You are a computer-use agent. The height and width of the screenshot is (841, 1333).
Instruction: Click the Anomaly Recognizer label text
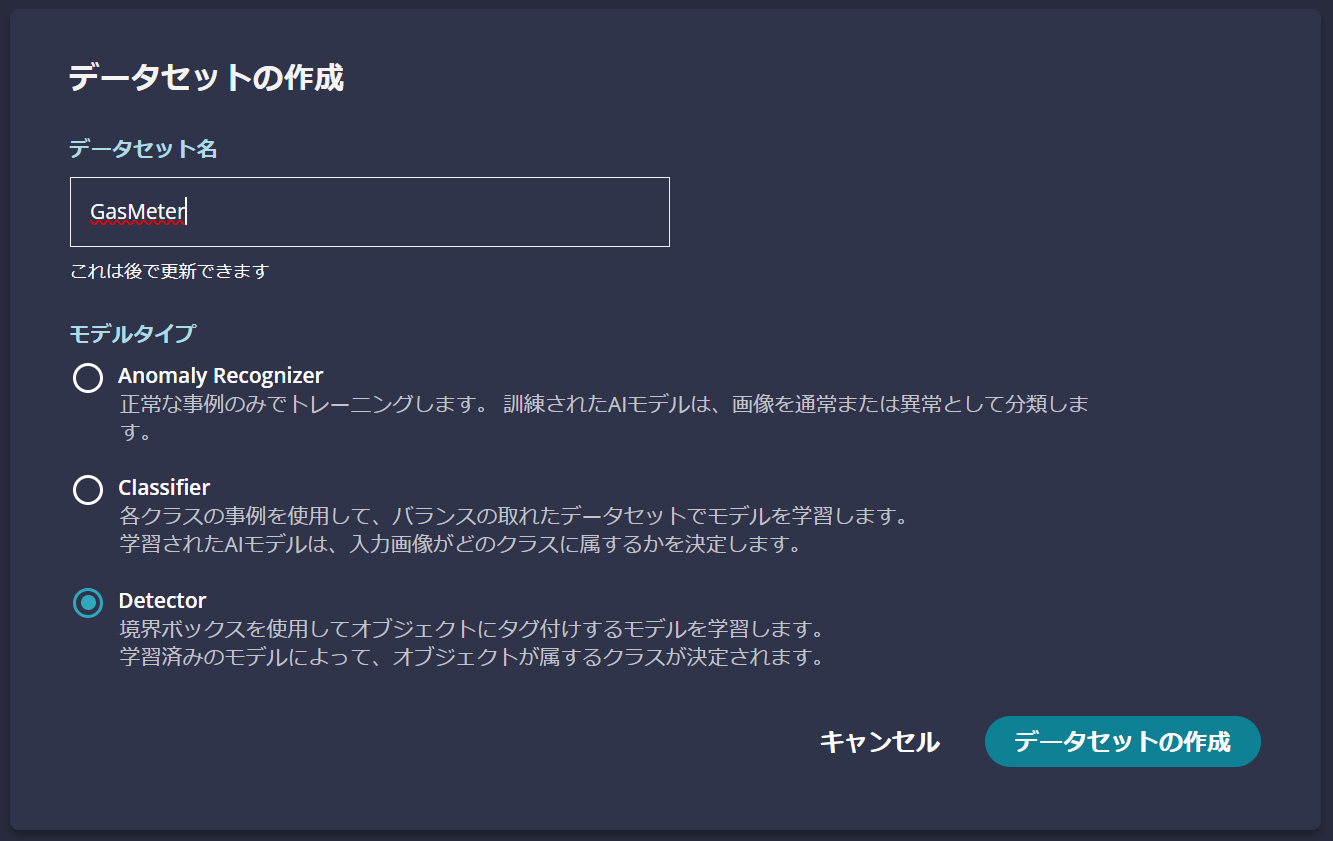(x=220, y=376)
